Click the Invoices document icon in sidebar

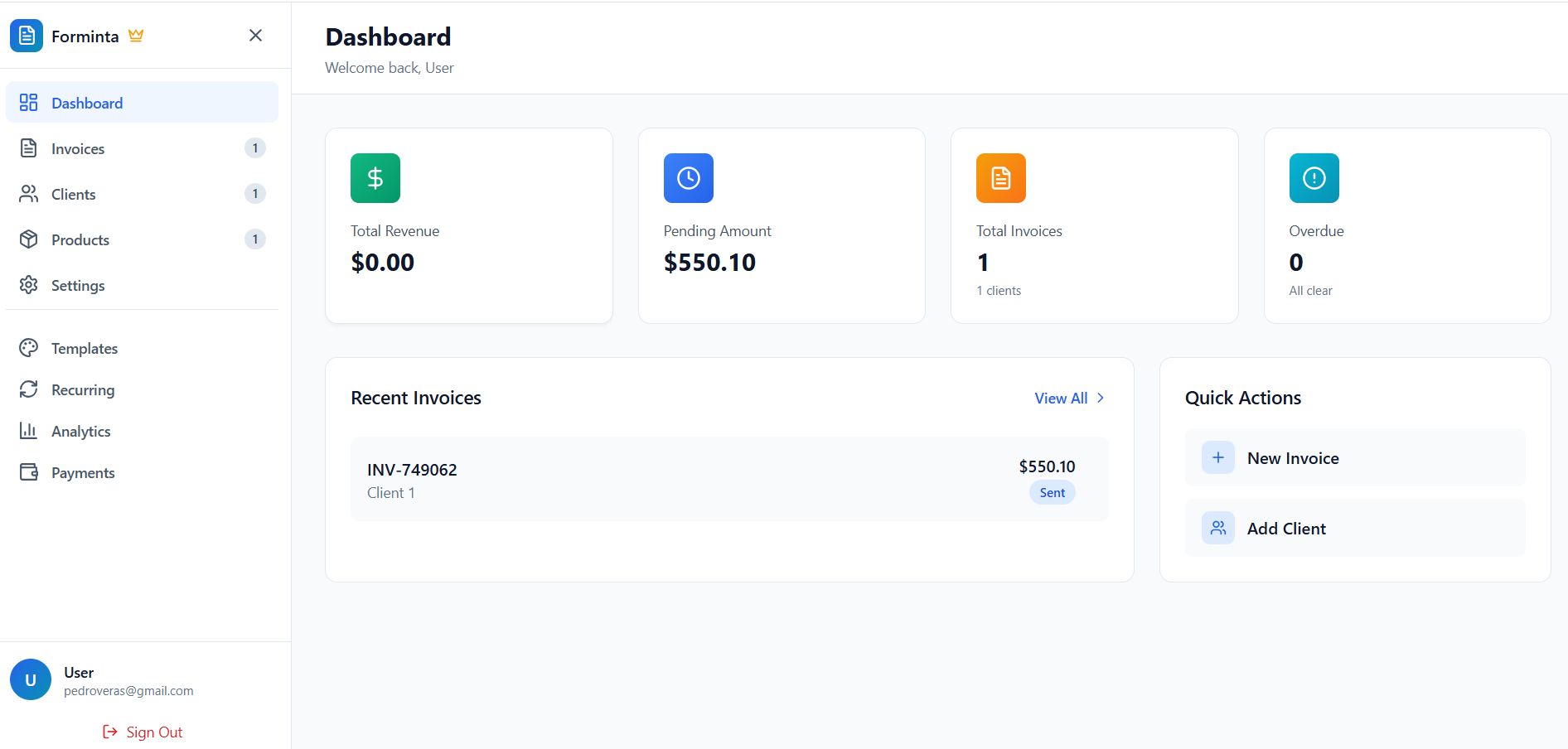[x=29, y=148]
